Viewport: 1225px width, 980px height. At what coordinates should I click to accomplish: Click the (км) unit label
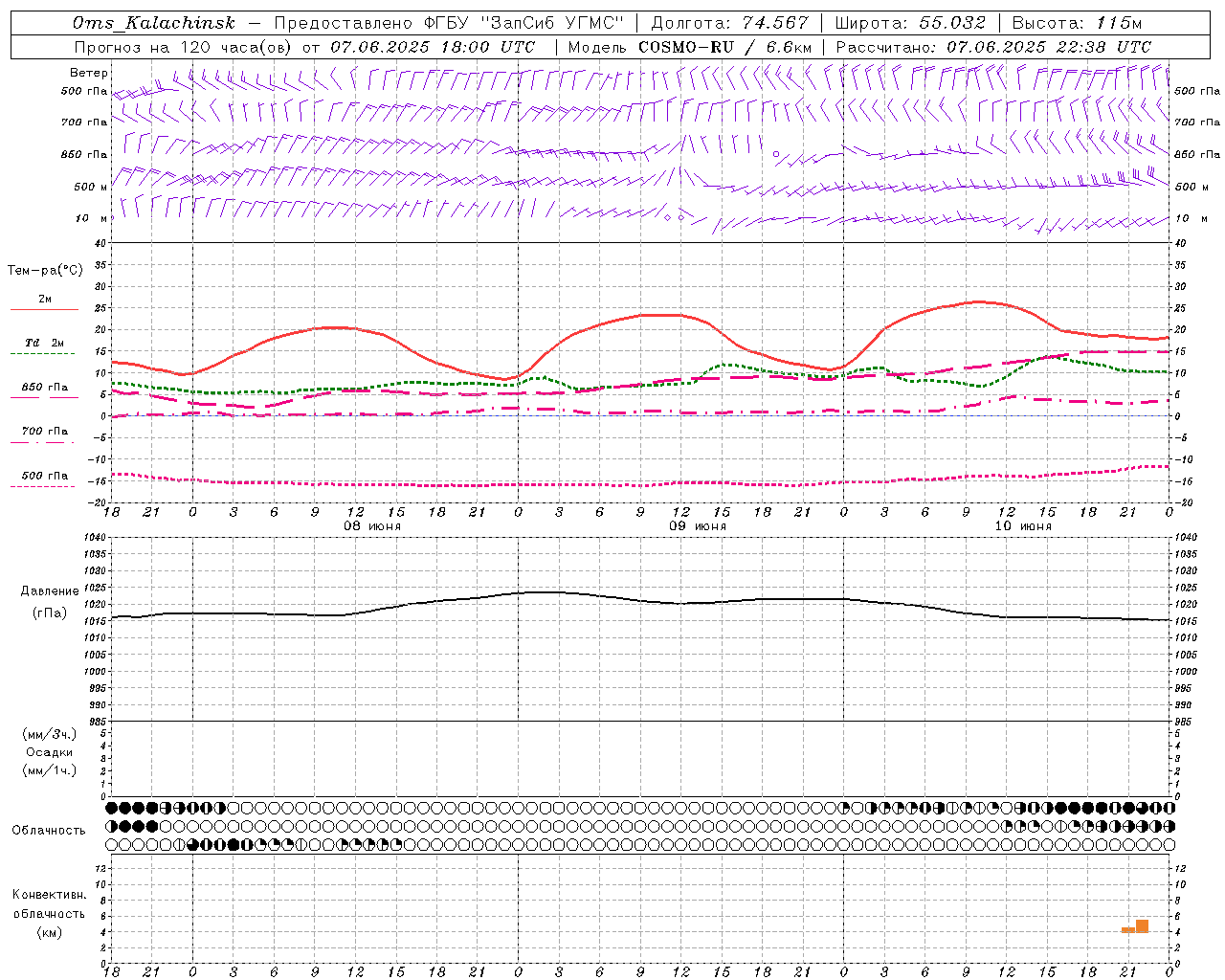(49, 932)
